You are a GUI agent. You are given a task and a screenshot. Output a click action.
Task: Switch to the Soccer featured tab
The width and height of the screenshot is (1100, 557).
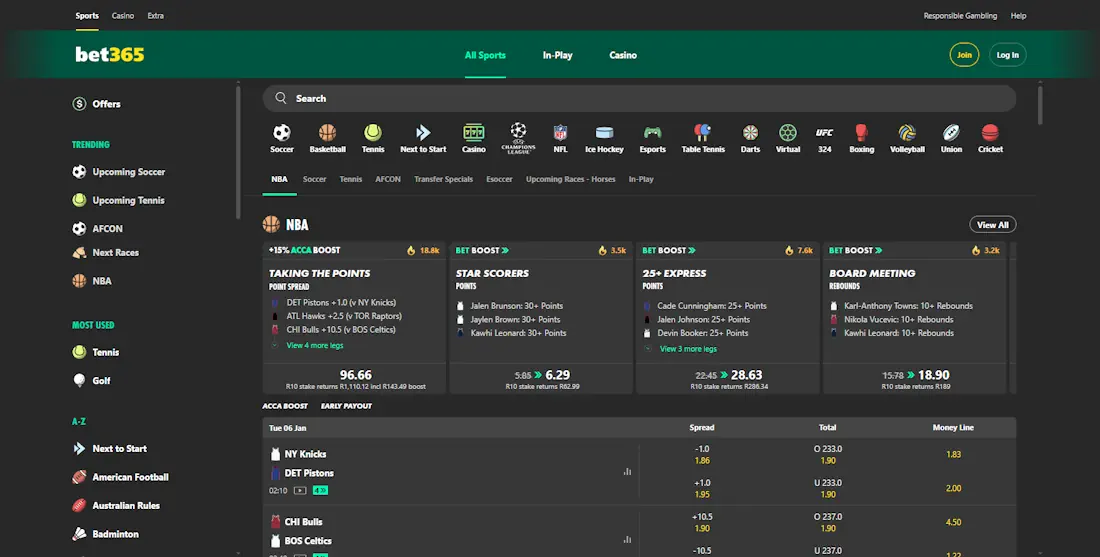coord(314,179)
